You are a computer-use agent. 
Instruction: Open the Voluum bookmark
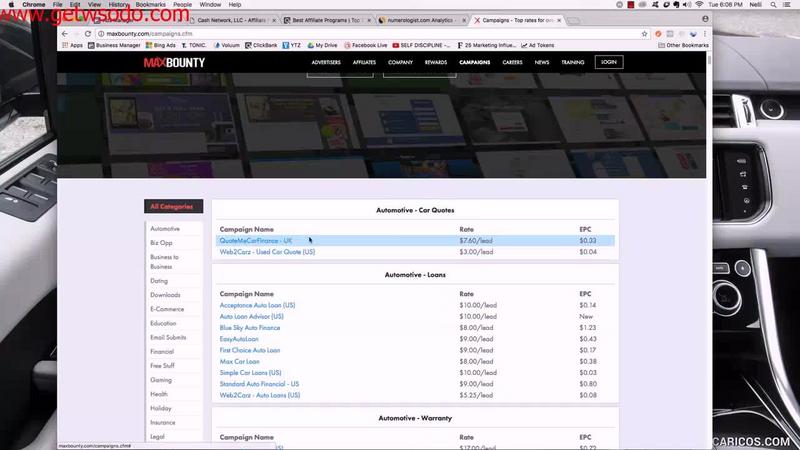click(227, 45)
